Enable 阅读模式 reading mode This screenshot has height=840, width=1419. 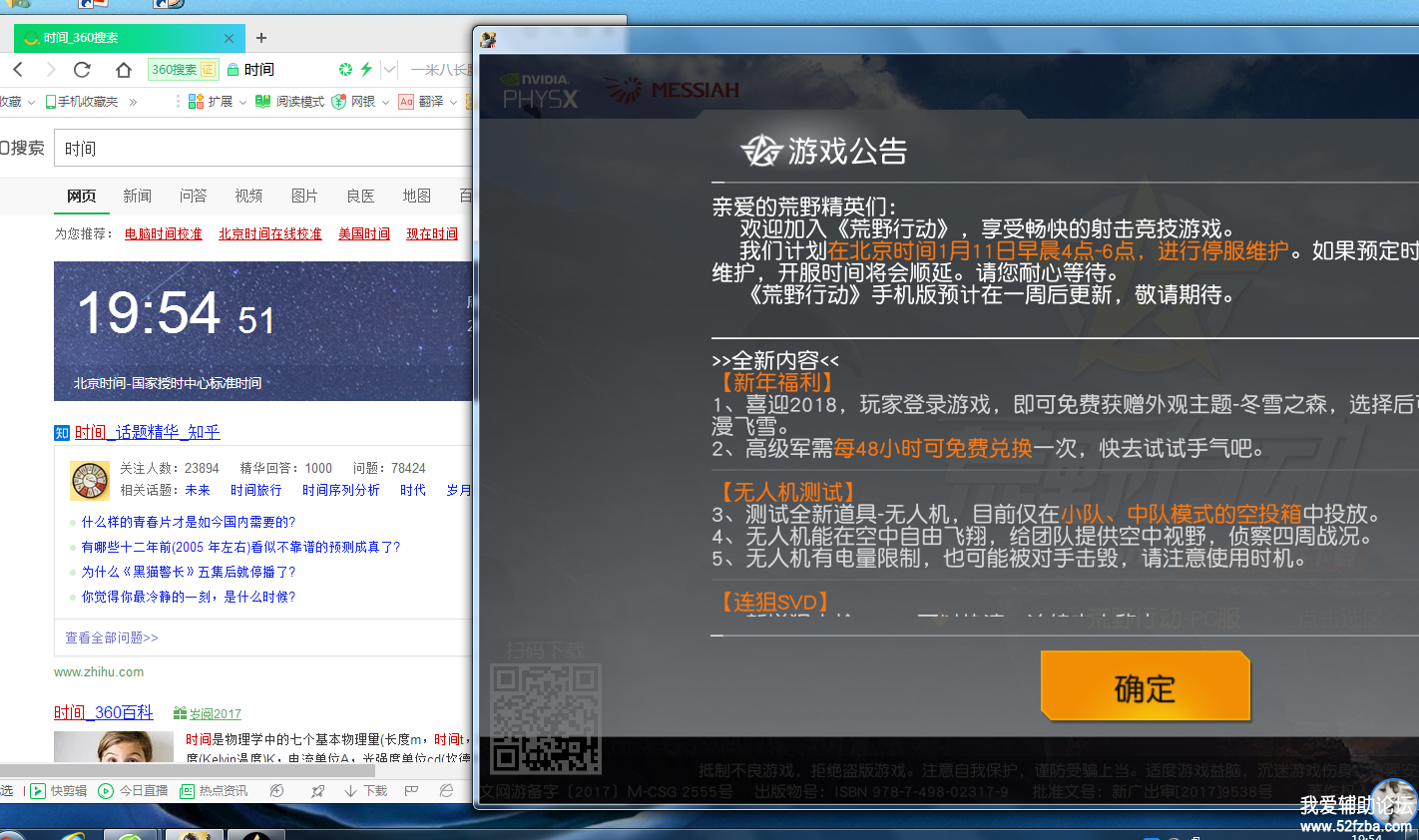click(x=290, y=102)
